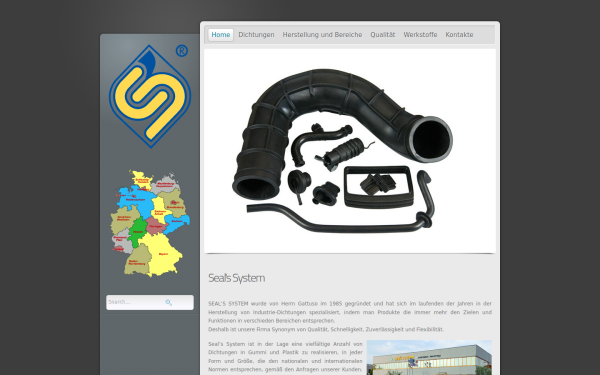The image size is (600, 375).
Task: Select green Hessen region on map
Action: 137,232
